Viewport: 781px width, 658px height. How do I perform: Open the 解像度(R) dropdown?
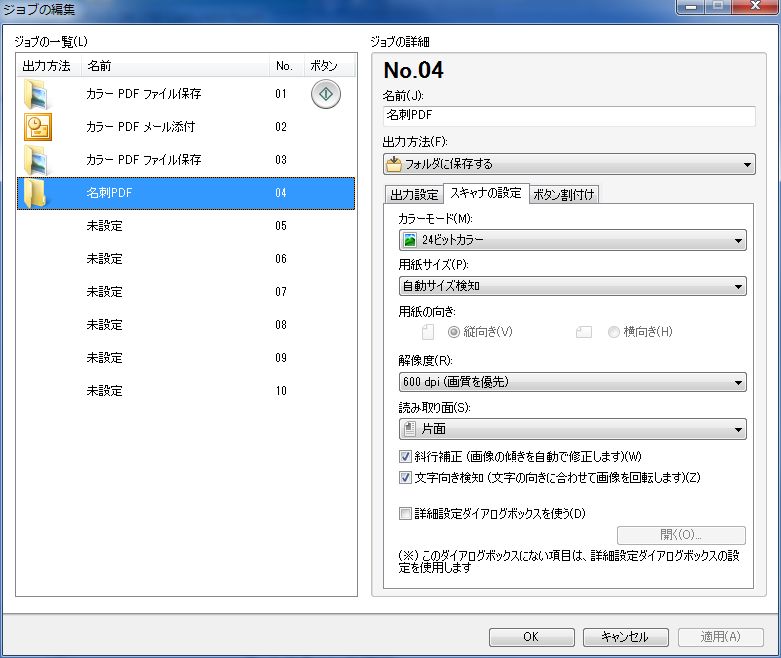click(573, 382)
